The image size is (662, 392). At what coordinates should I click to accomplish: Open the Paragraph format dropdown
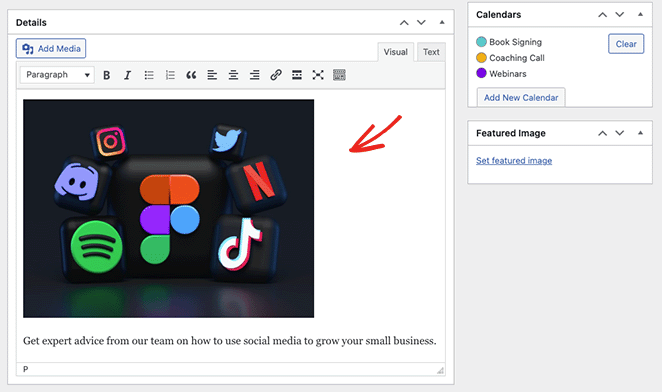tap(57, 75)
